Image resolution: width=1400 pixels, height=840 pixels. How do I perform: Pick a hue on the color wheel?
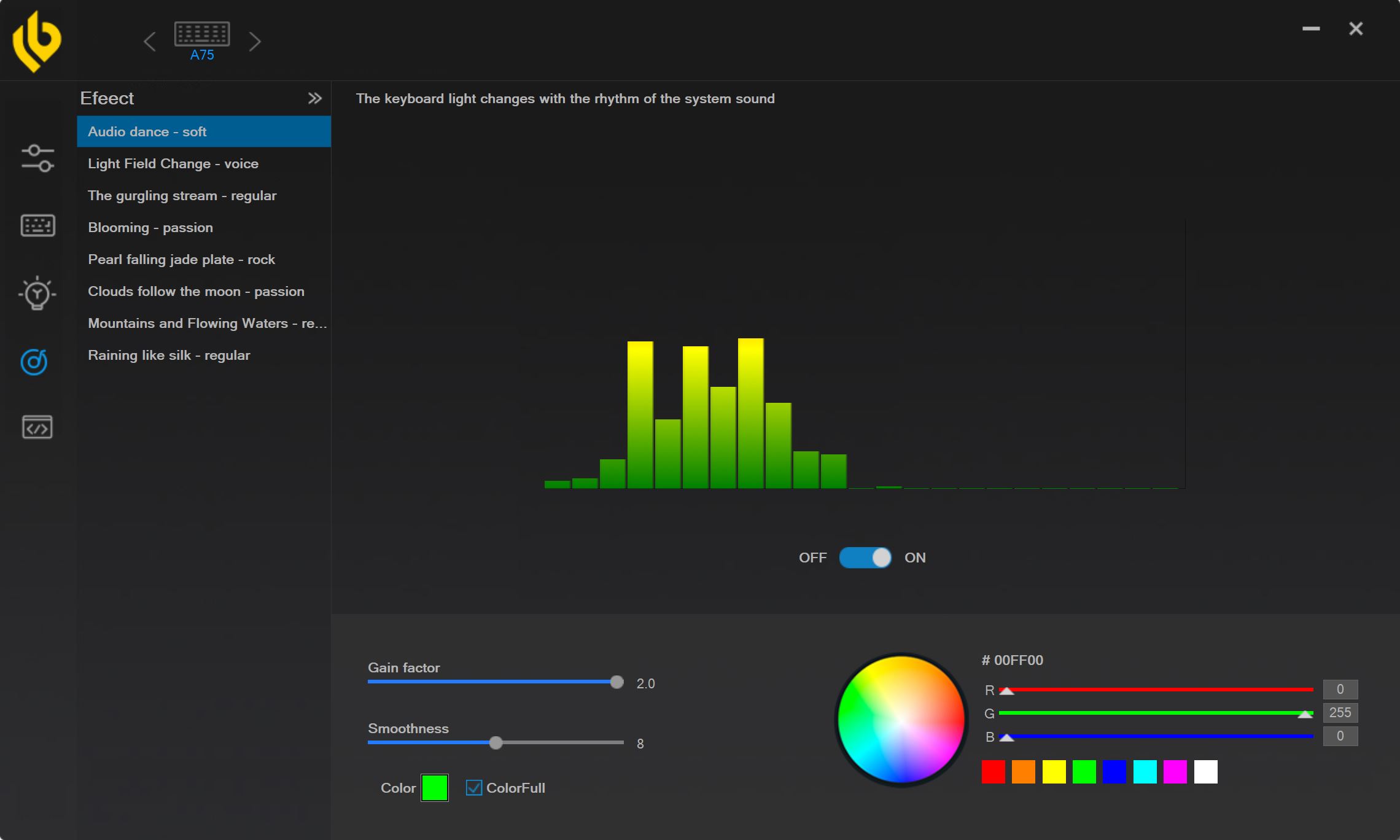901,720
